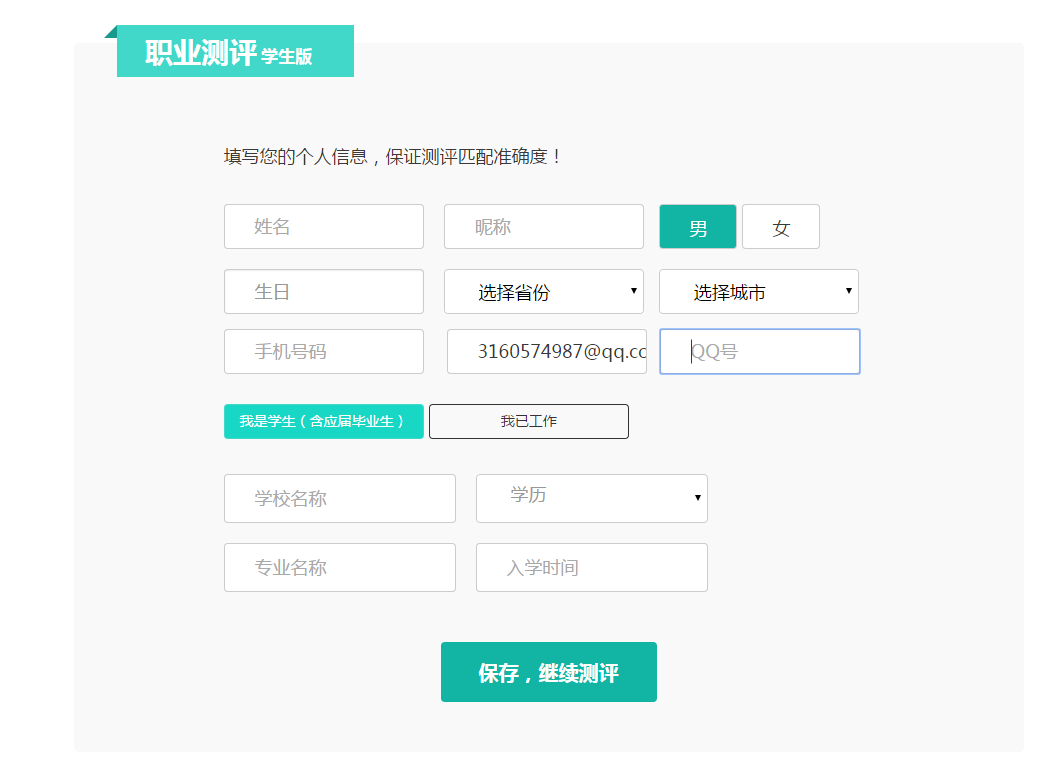Click the 入学时间 enrollment date field
This screenshot has width=1044, height=765.
tap(591, 568)
